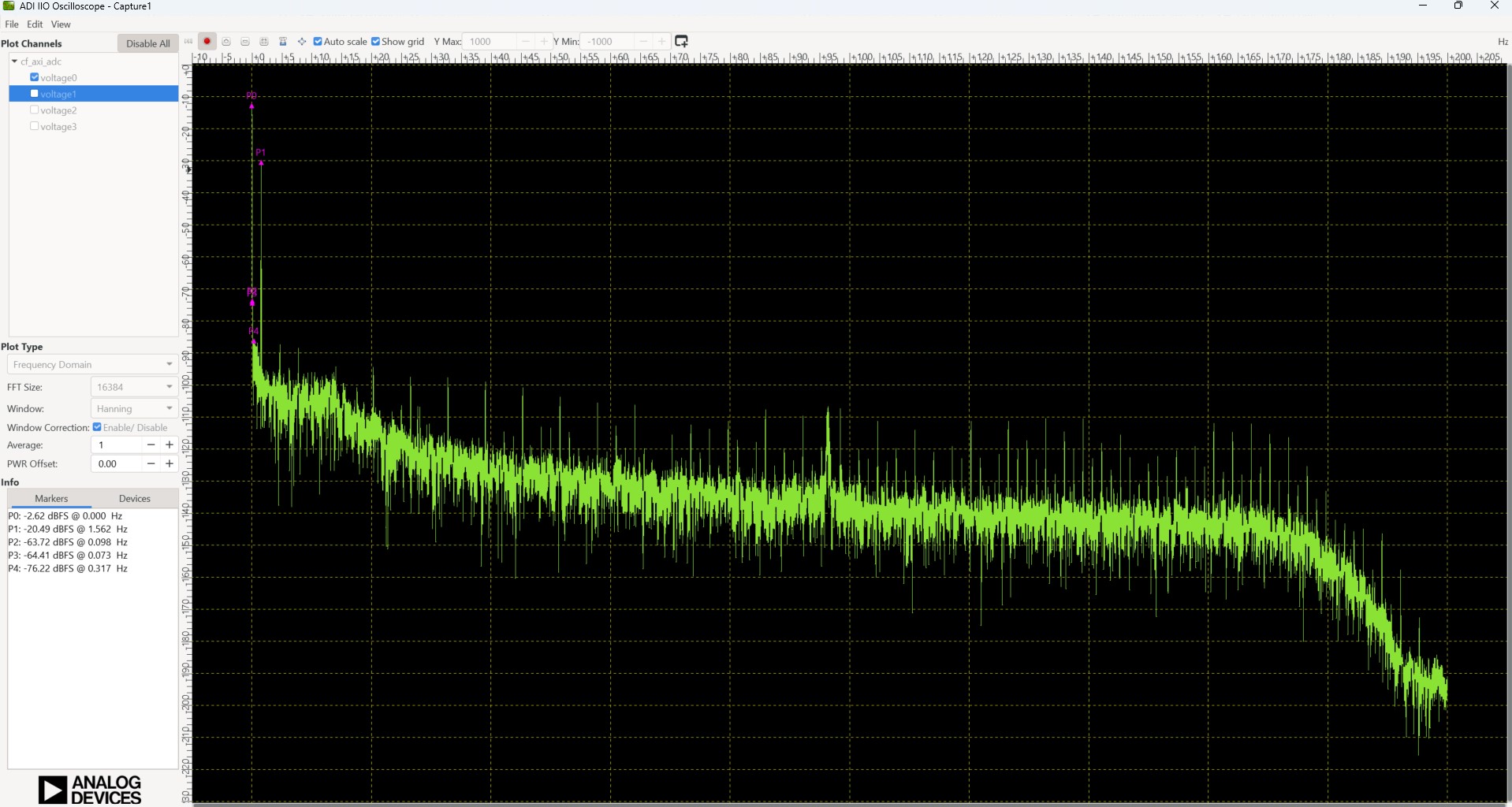Click the fullscreen/crosshair toolbar icon
This screenshot has height=807, width=1512.
(x=302, y=42)
